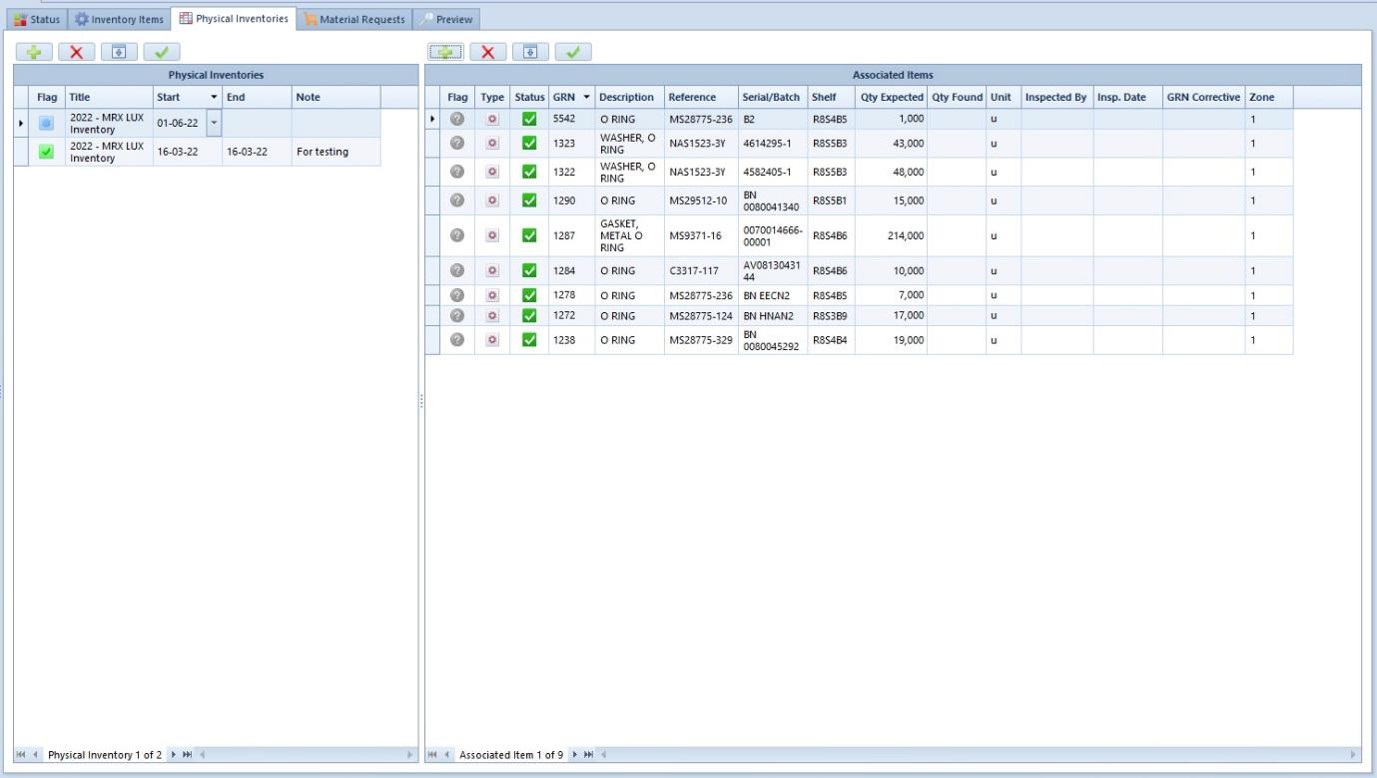Add associated item with green plus button
The image size is (1377, 778).
pos(446,52)
